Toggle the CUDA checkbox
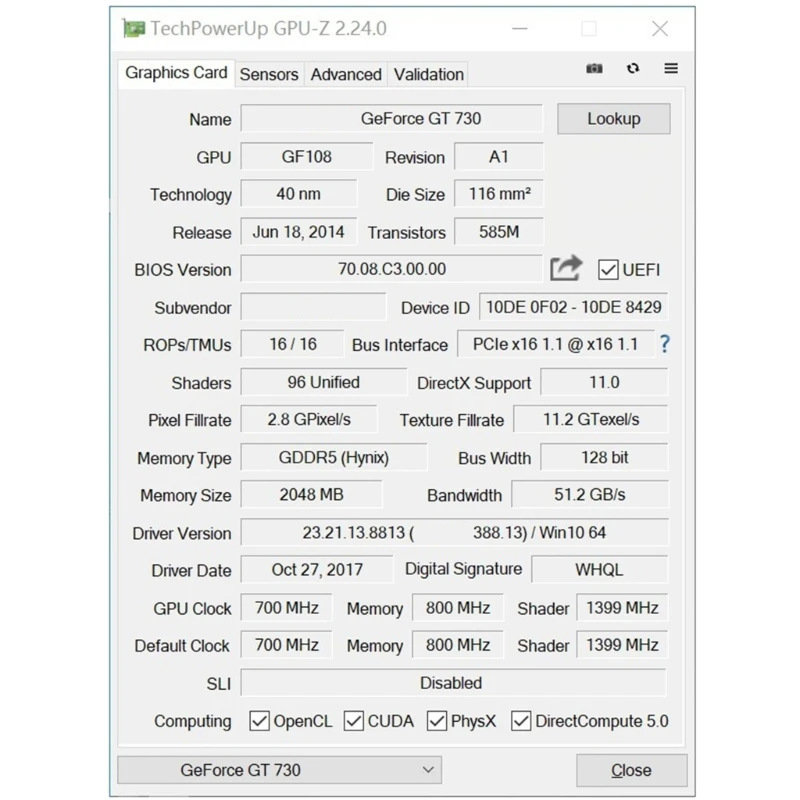The image size is (800, 800). pyautogui.click(x=354, y=721)
